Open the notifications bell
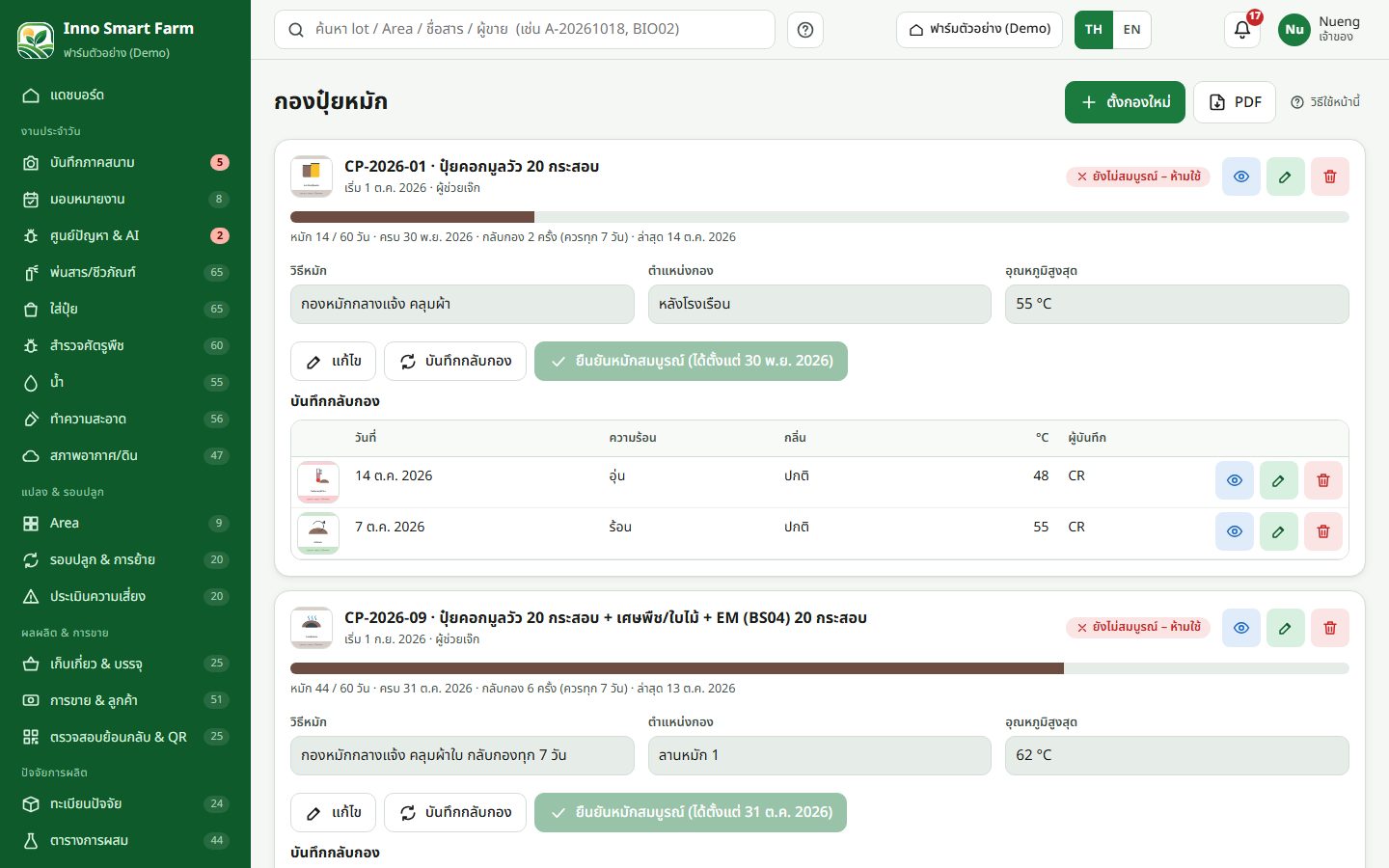1389x868 pixels. [1242, 30]
